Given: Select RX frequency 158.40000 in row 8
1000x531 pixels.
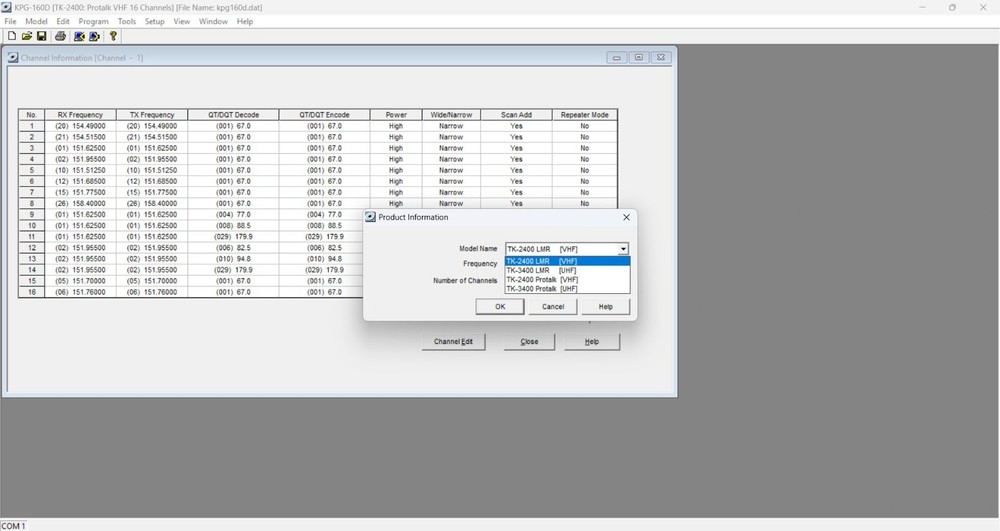Looking at the screenshot, I should point(80,203).
